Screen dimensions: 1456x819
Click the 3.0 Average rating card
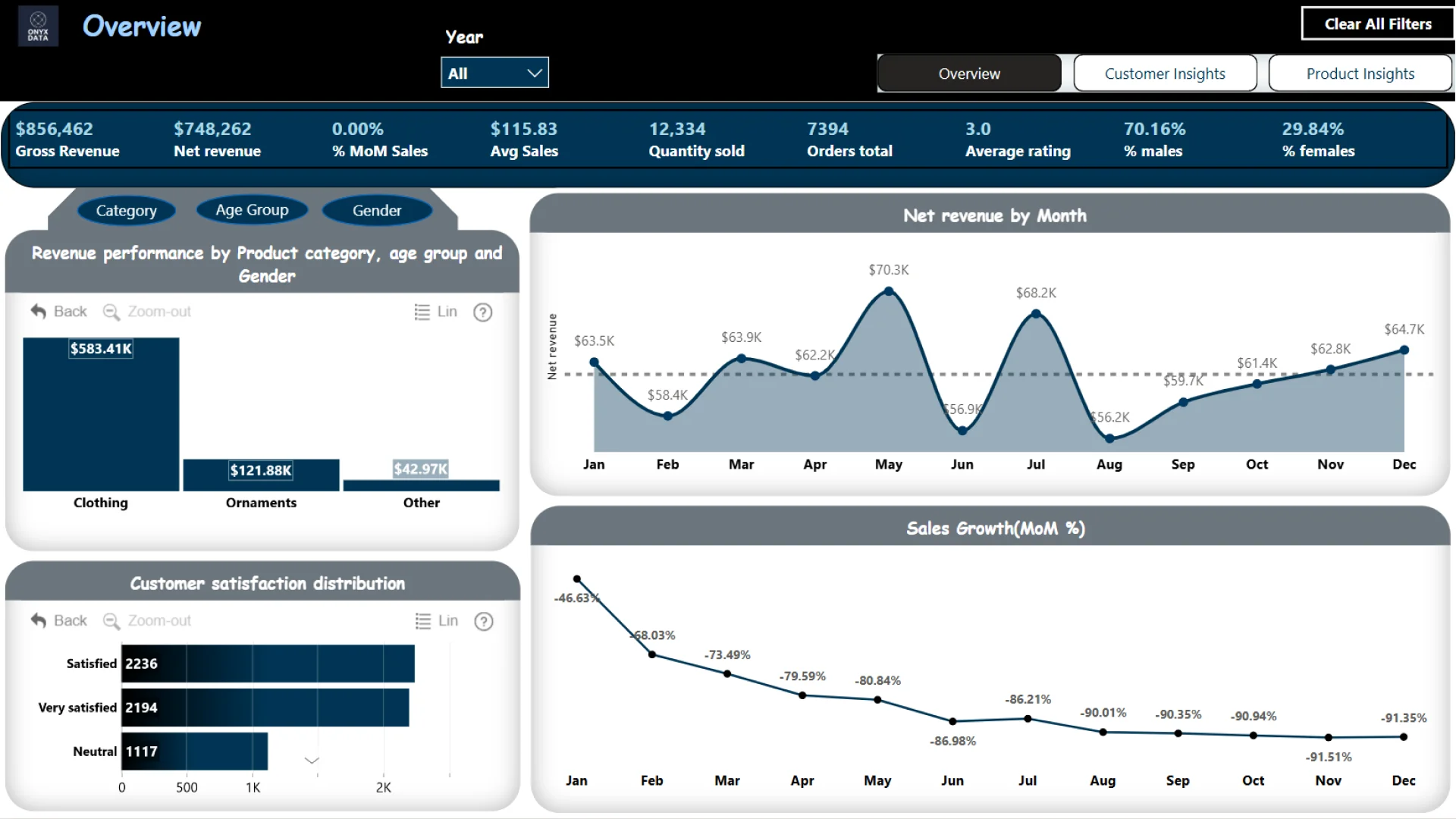[x=1018, y=140]
